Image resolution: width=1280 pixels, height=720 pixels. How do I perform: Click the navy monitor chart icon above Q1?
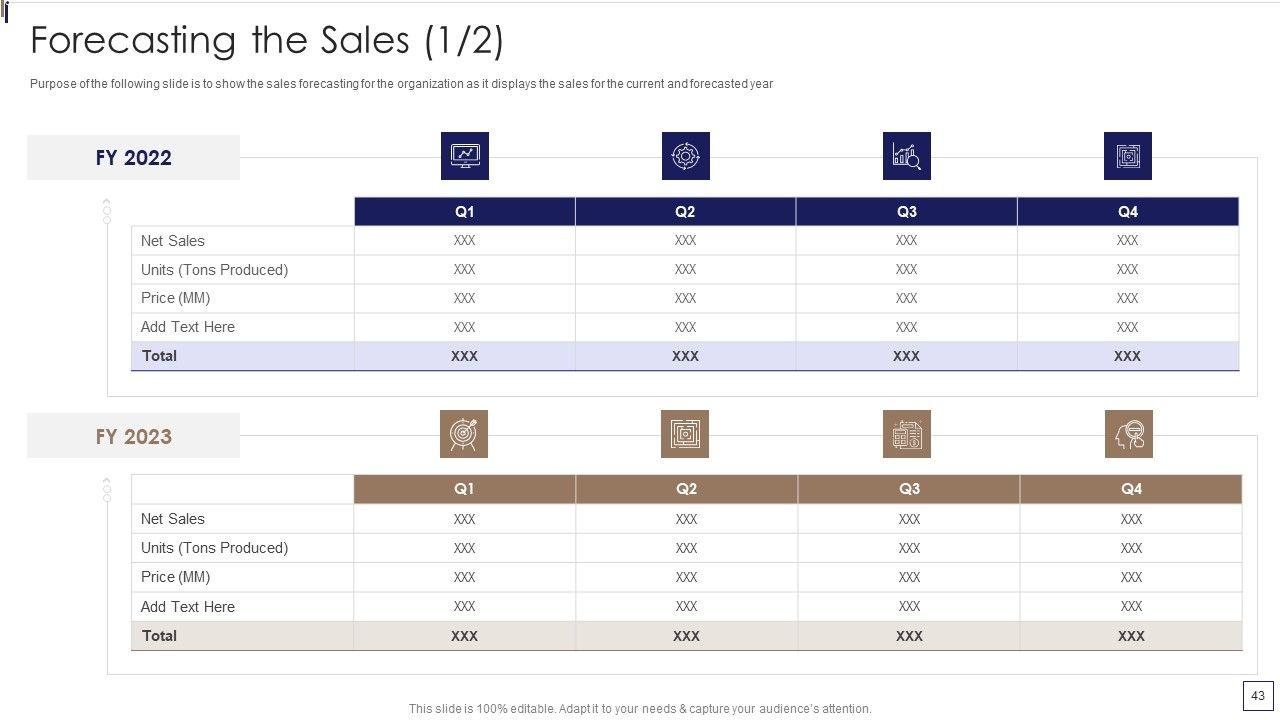[465, 156]
